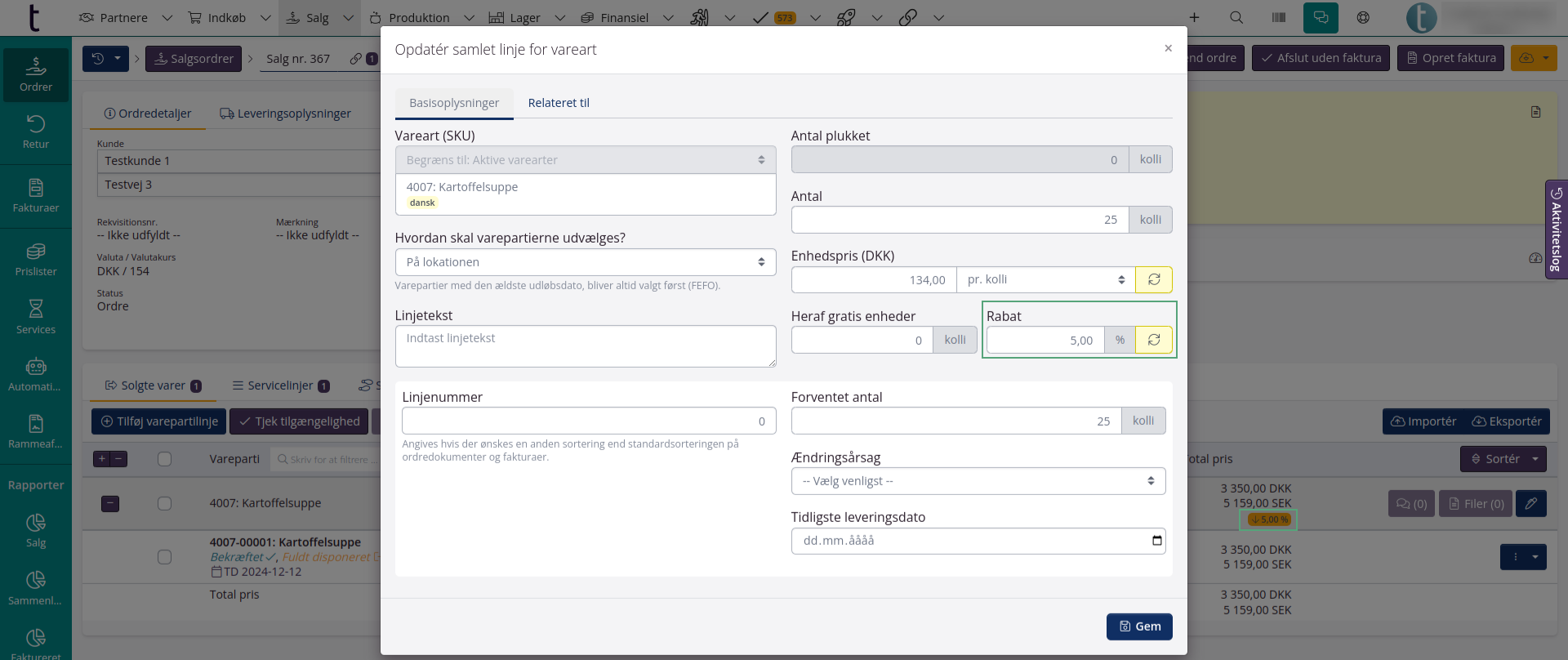Open the 'pr. kolli' unit price dropdown
This screenshot has width=1568, height=660.
1045,279
